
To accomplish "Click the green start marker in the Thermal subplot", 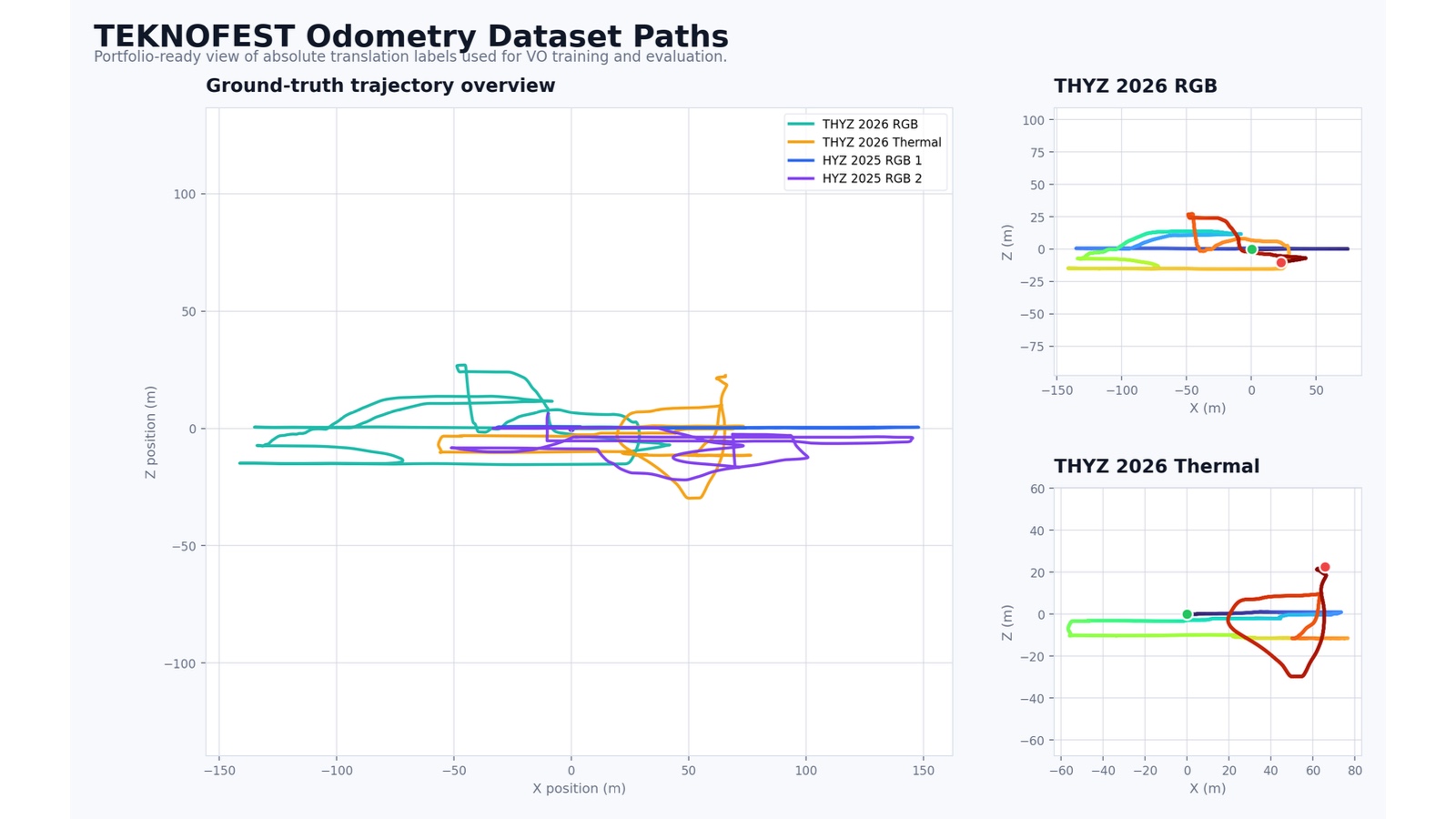I will [1187, 614].
